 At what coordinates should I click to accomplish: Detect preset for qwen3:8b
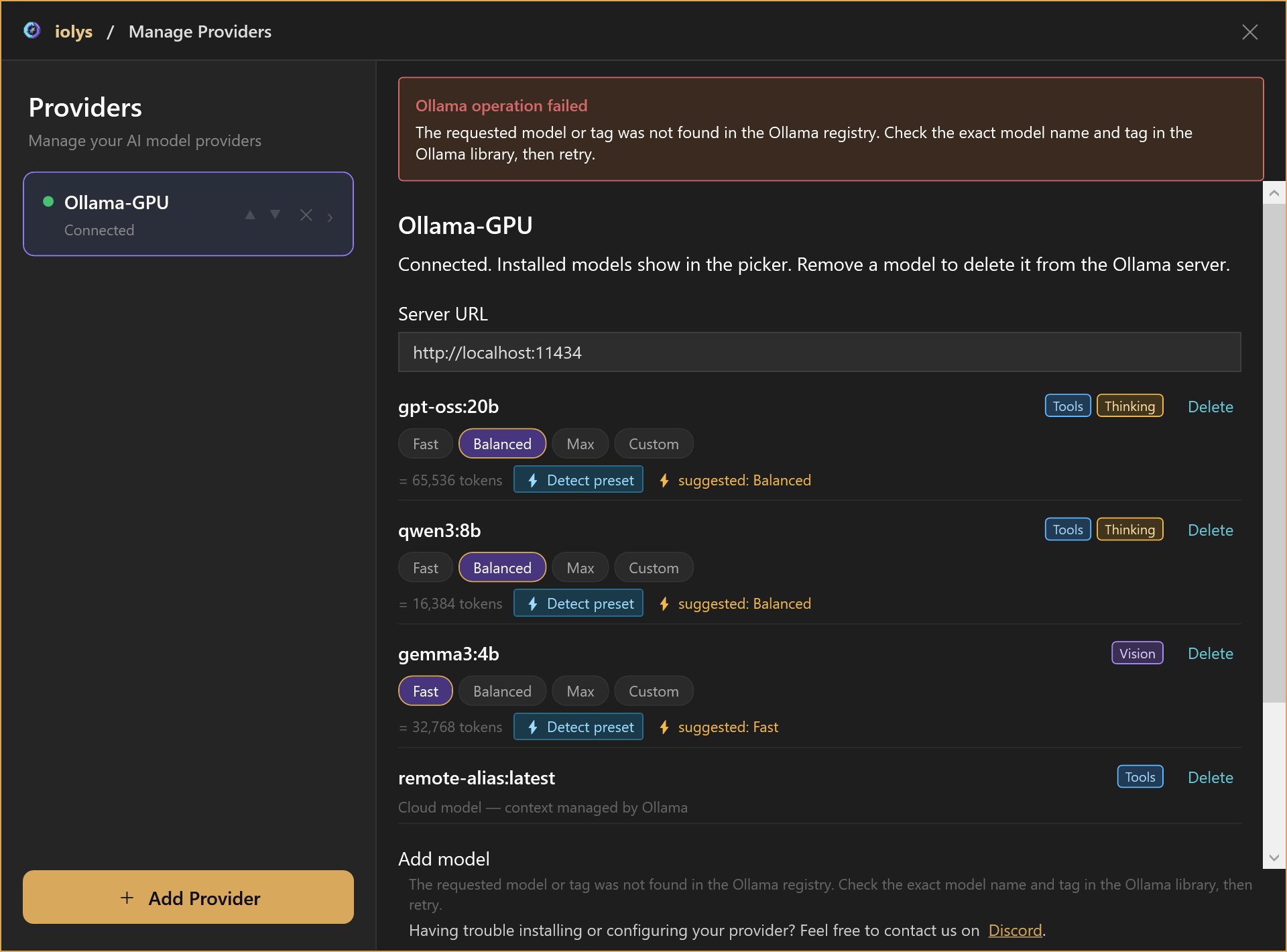(x=578, y=603)
